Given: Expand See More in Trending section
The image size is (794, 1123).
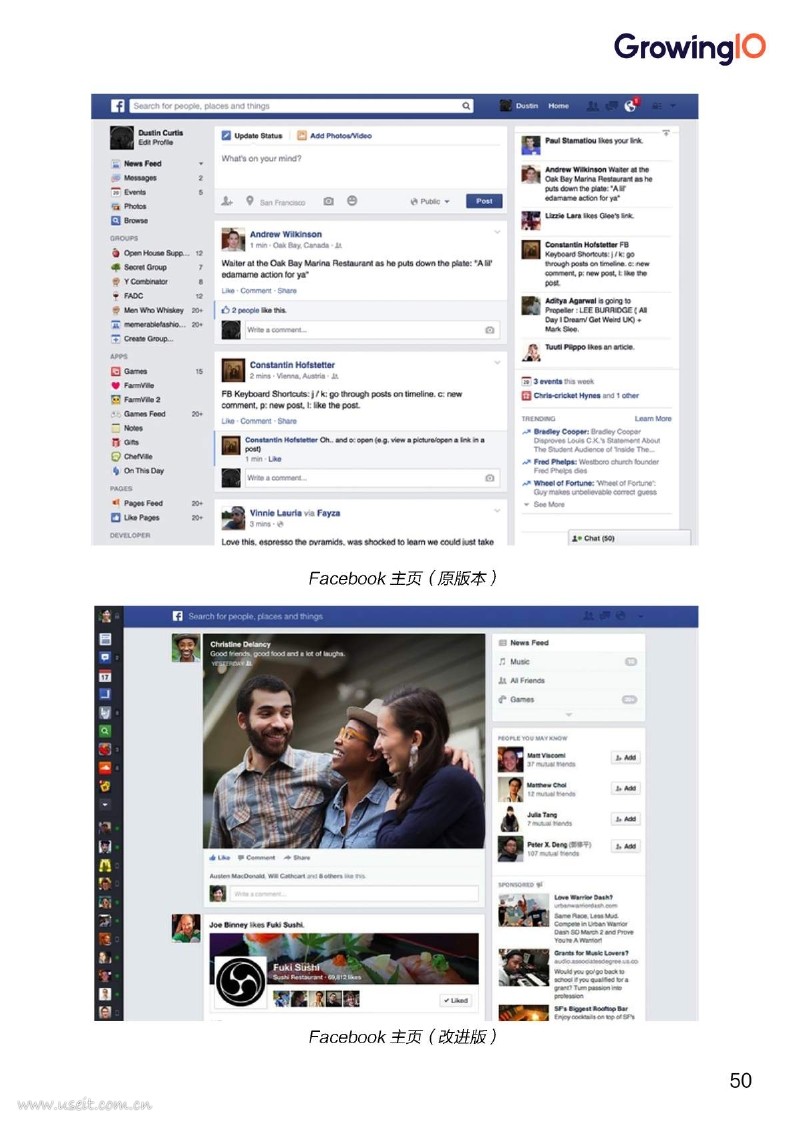Looking at the screenshot, I should point(544,504).
